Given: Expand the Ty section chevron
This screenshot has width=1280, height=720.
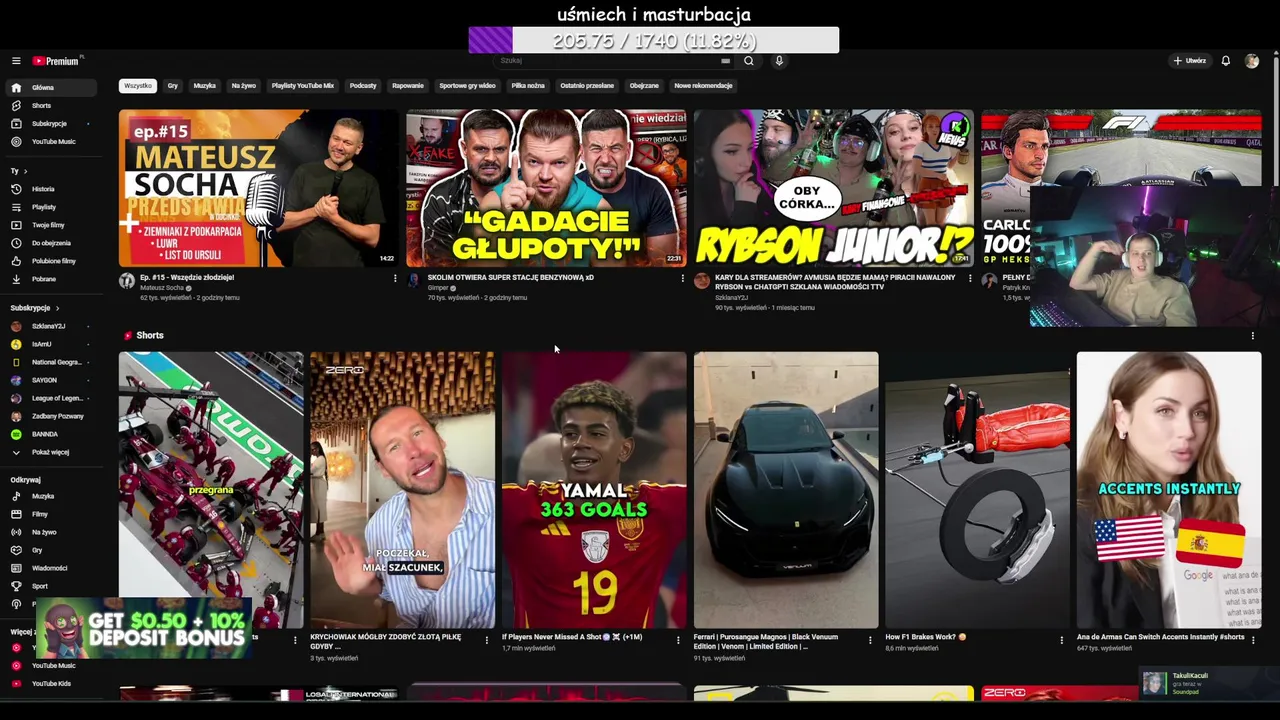Looking at the screenshot, I should pos(27,171).
